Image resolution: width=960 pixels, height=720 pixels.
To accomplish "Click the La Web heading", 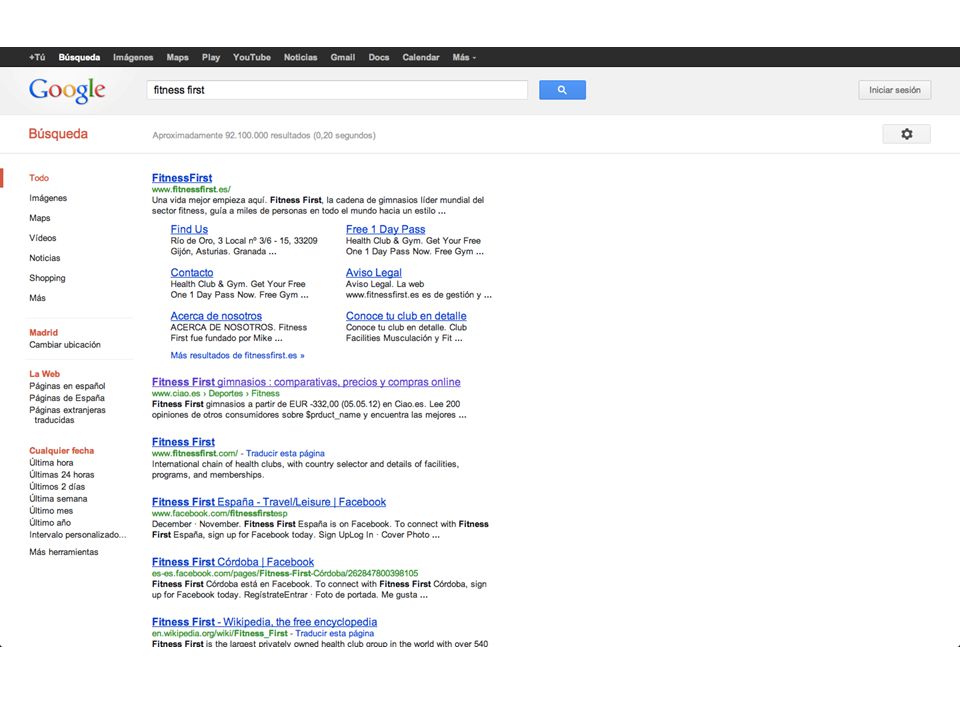I will (x=45, y=374).
